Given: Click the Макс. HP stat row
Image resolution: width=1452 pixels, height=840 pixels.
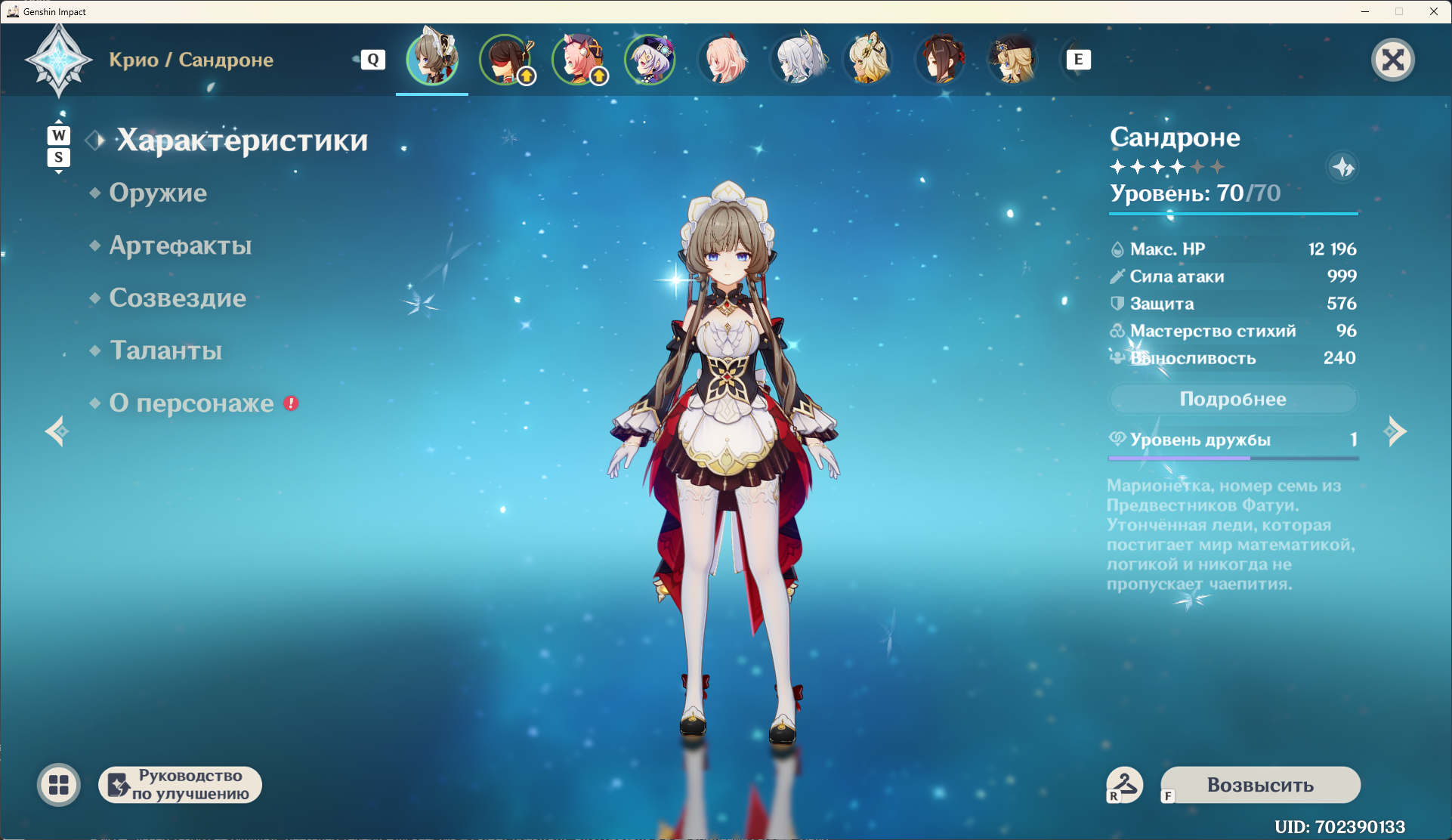Looking at the screenshot, I should coord(1233,249).
